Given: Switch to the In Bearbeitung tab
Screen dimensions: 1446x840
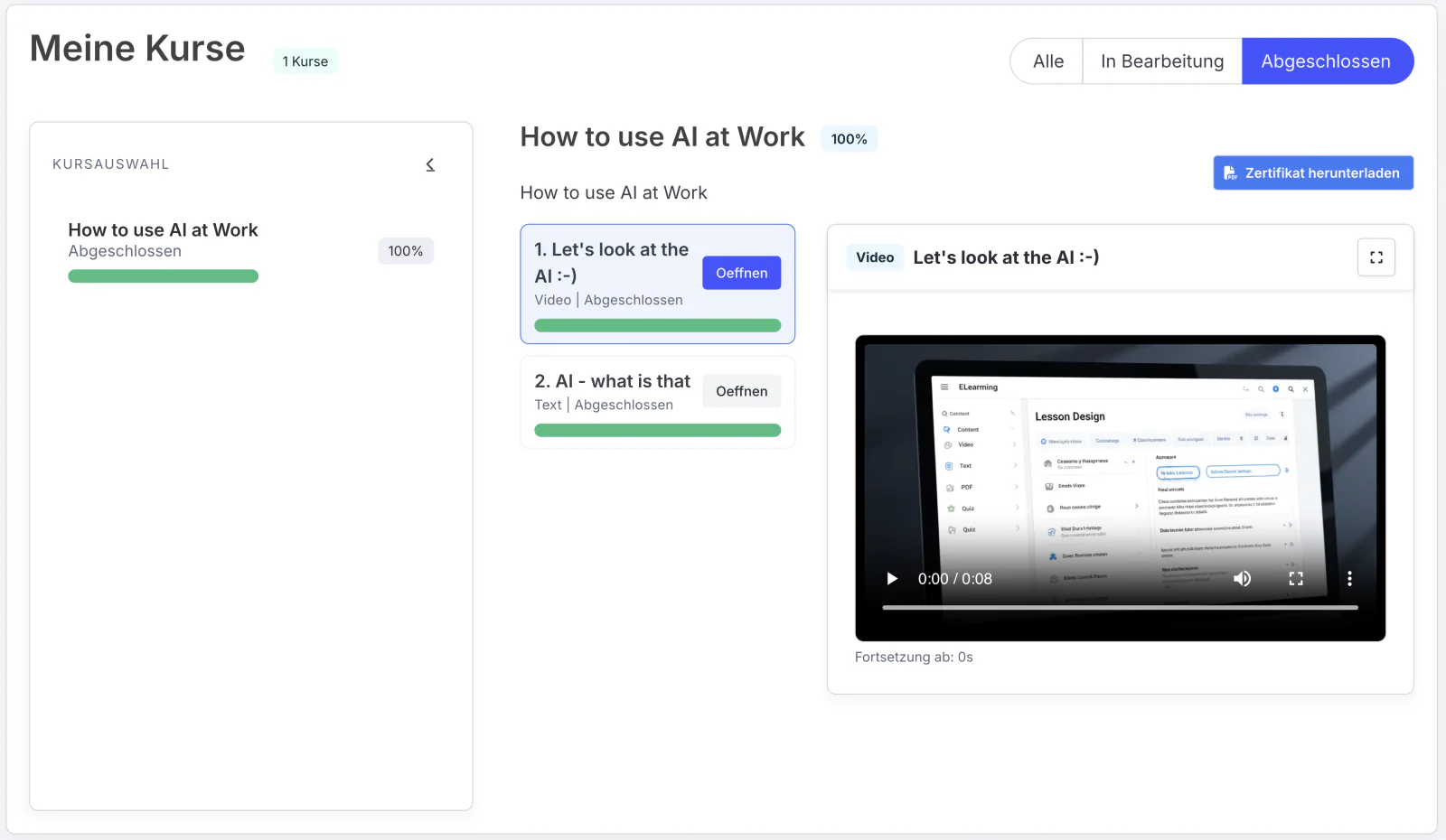Looking at the screenshot, I should 1162,61.
